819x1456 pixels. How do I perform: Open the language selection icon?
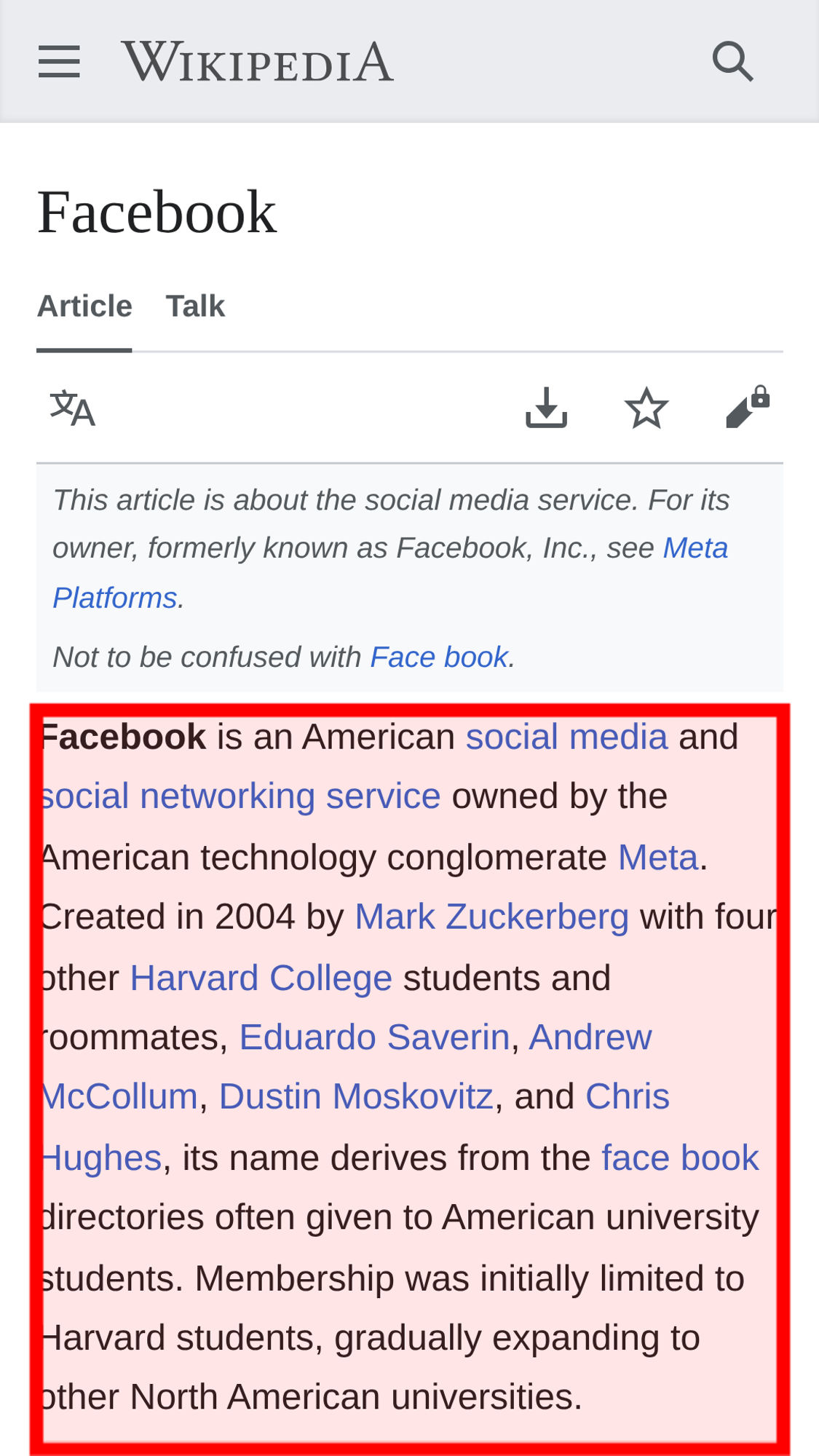click(72, 408)
